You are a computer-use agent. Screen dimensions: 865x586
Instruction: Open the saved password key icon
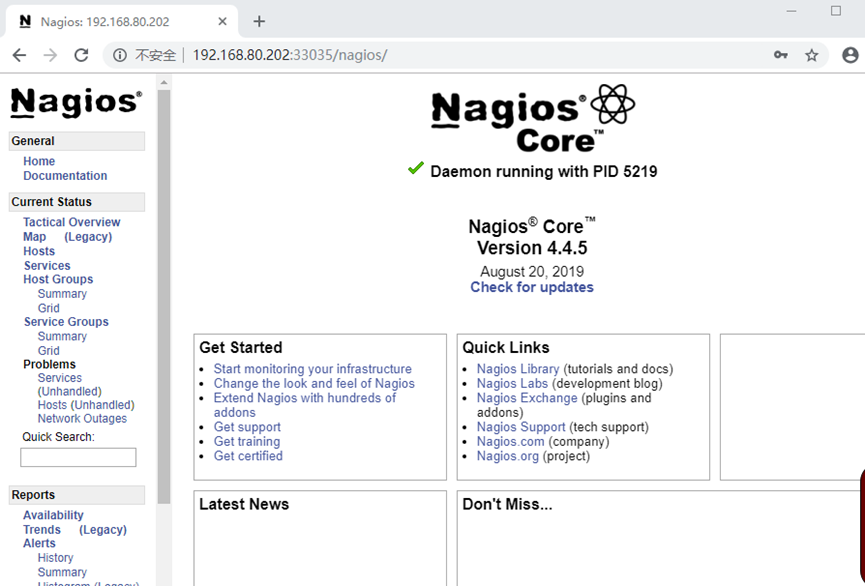(x=781, y=55)
